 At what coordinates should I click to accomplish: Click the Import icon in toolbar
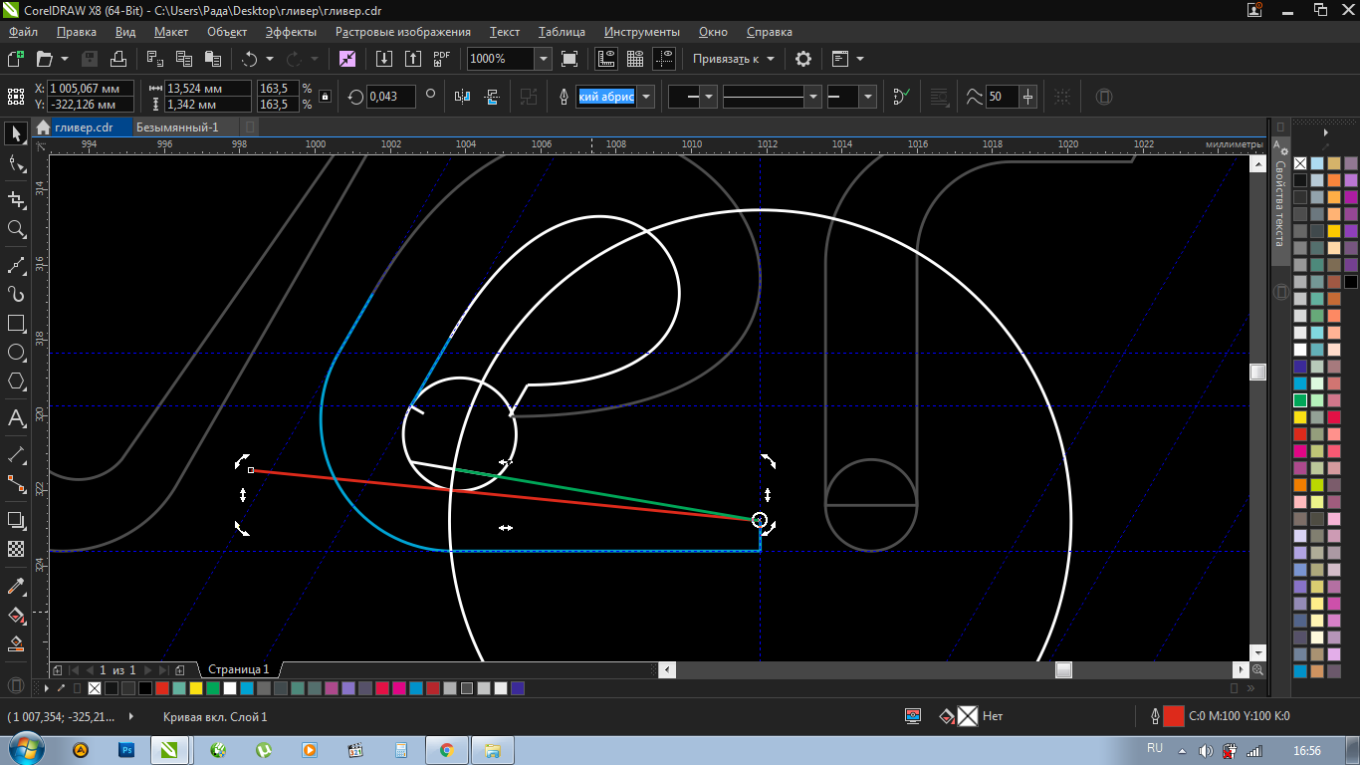point(384,59)
